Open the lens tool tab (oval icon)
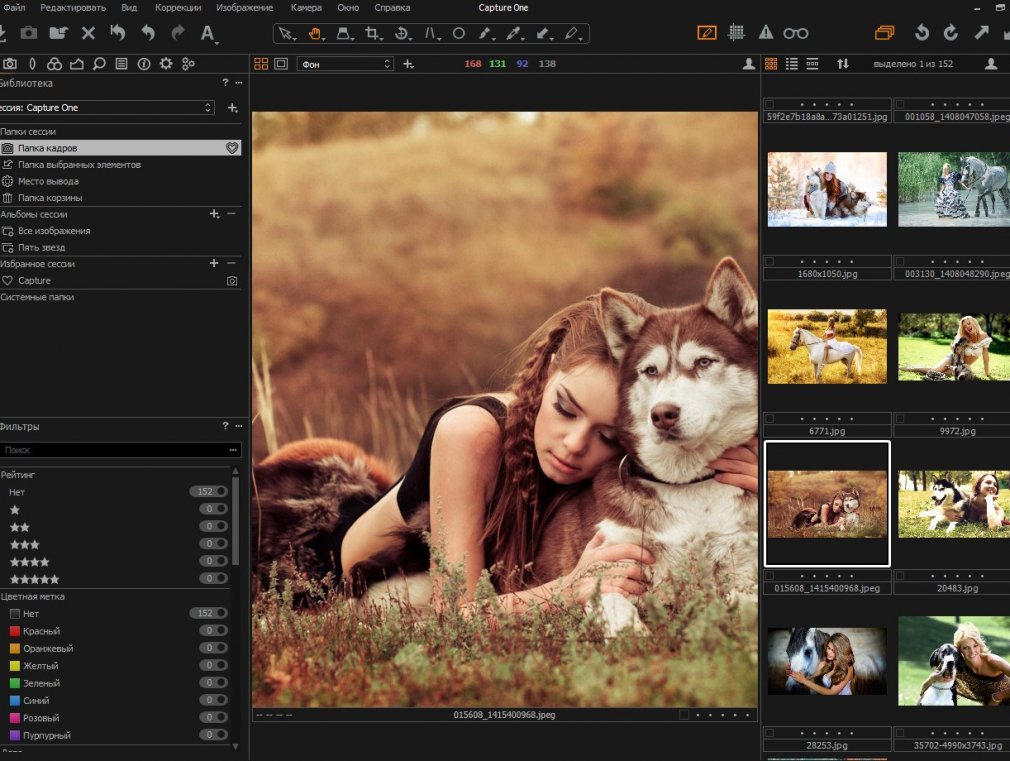Viewport: 1010px width, 761px height. (x=32, y=64)
